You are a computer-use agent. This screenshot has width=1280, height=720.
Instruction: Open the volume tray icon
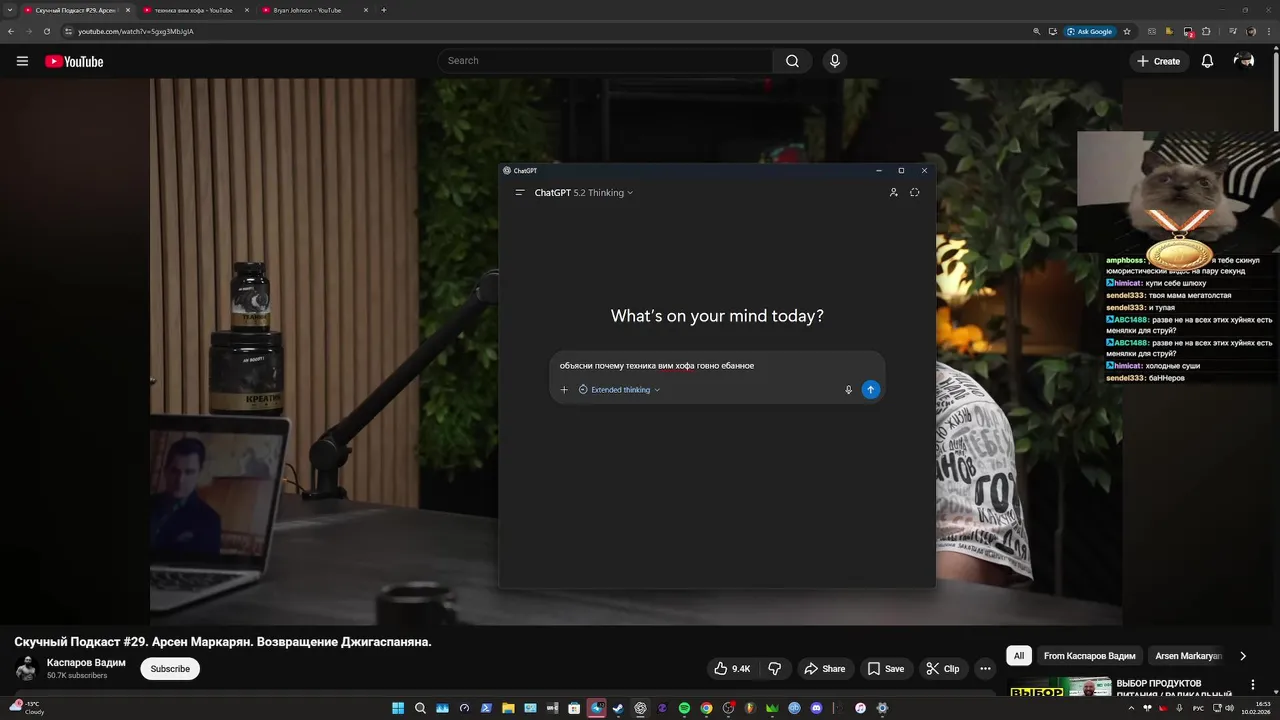[x=1230, y=708]
